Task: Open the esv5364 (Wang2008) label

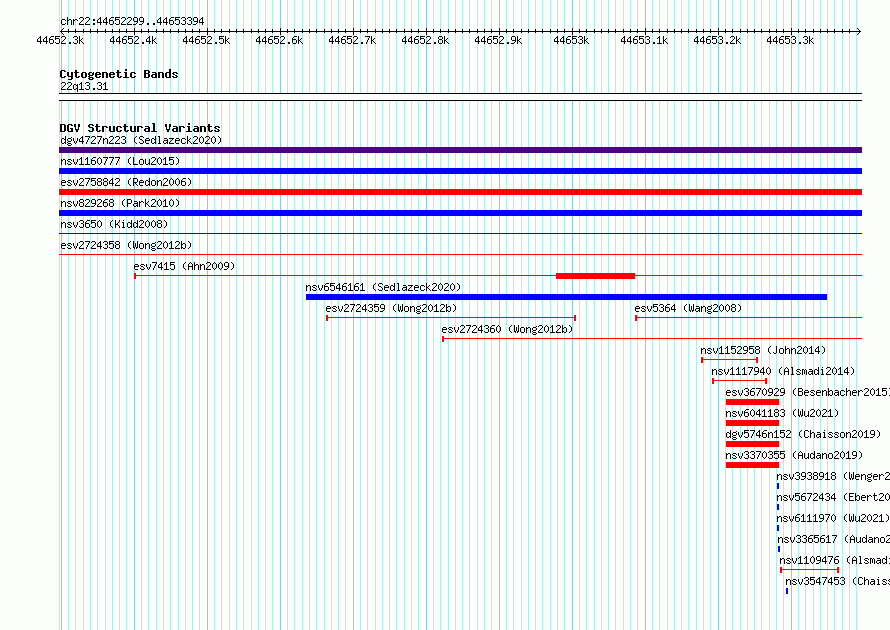Action: [x=688, y=308]
